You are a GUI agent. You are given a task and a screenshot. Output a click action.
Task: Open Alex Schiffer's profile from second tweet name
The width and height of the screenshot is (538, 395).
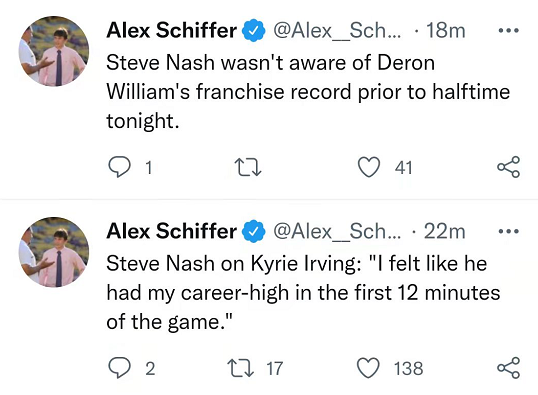pos(172,231)
